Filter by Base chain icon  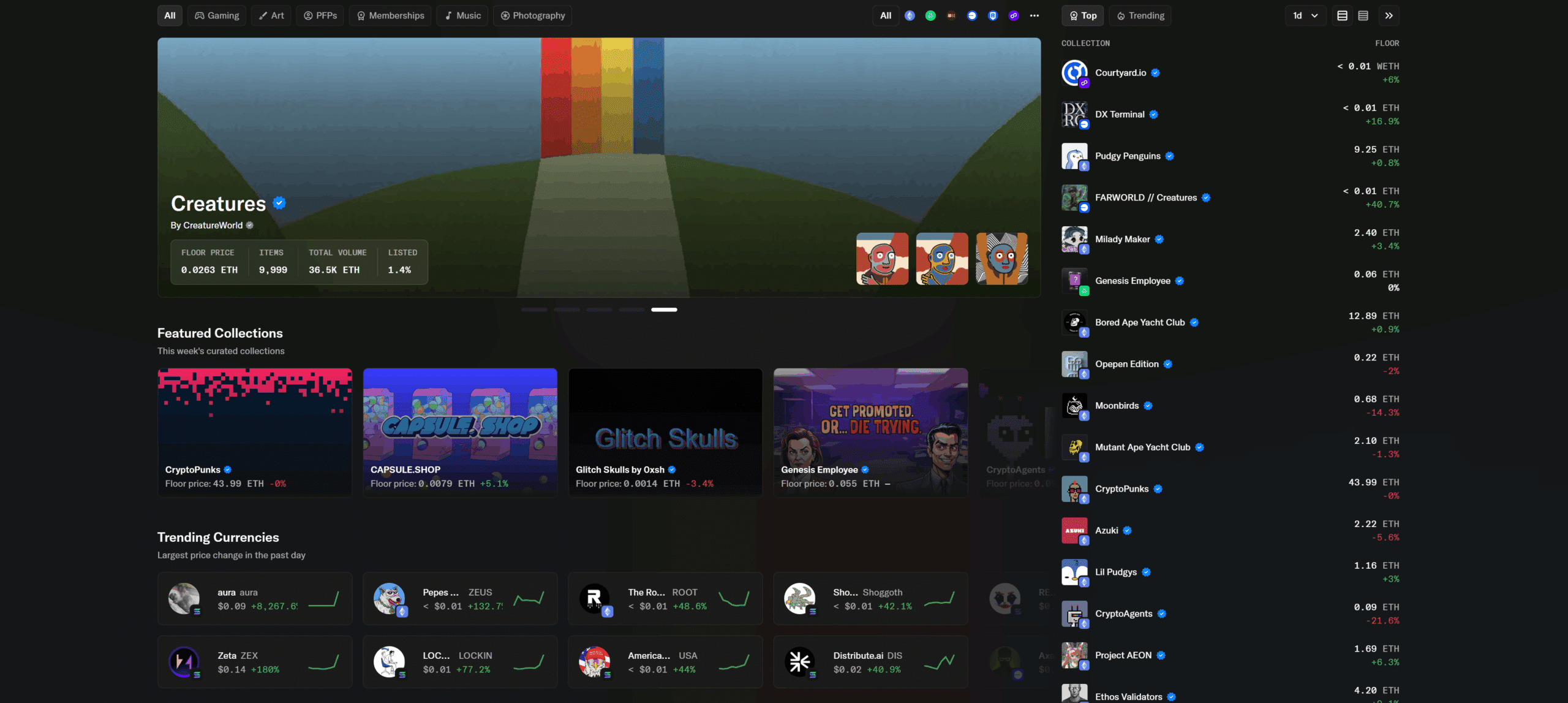[x=972, y=15]
